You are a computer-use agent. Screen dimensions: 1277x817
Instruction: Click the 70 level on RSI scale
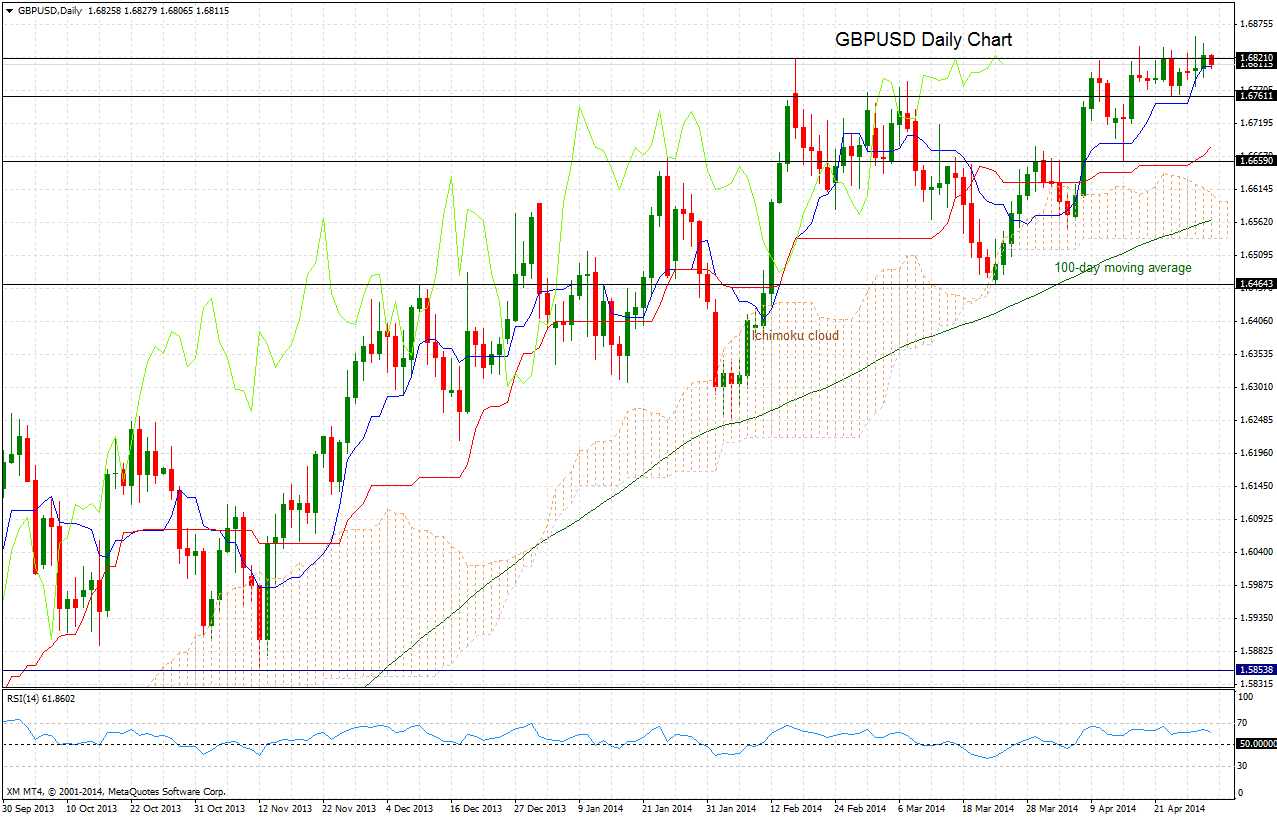1244,722
